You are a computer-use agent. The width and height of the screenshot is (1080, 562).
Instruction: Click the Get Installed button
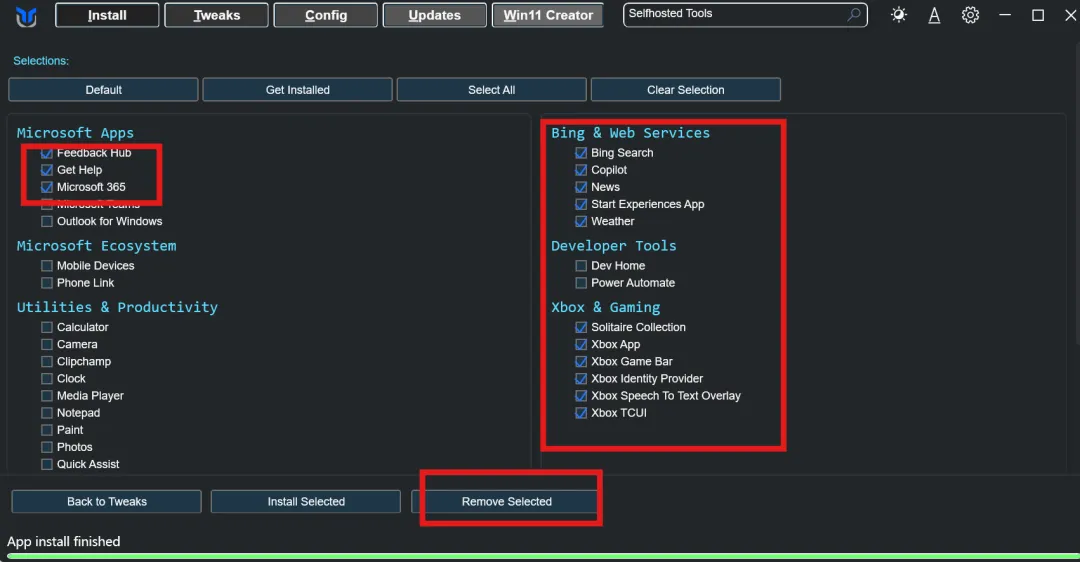[x=298, y=90]
